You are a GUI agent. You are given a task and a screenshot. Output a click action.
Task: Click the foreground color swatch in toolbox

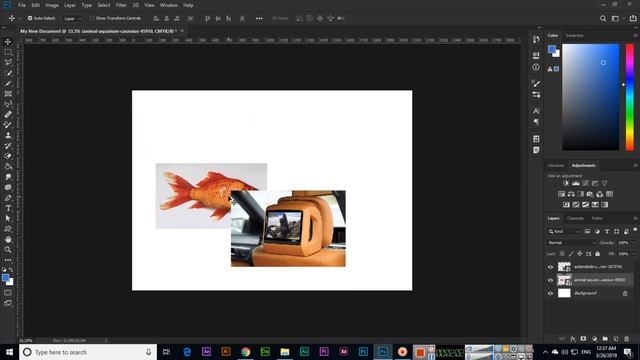pyautogui.click(x=5, y=278)
